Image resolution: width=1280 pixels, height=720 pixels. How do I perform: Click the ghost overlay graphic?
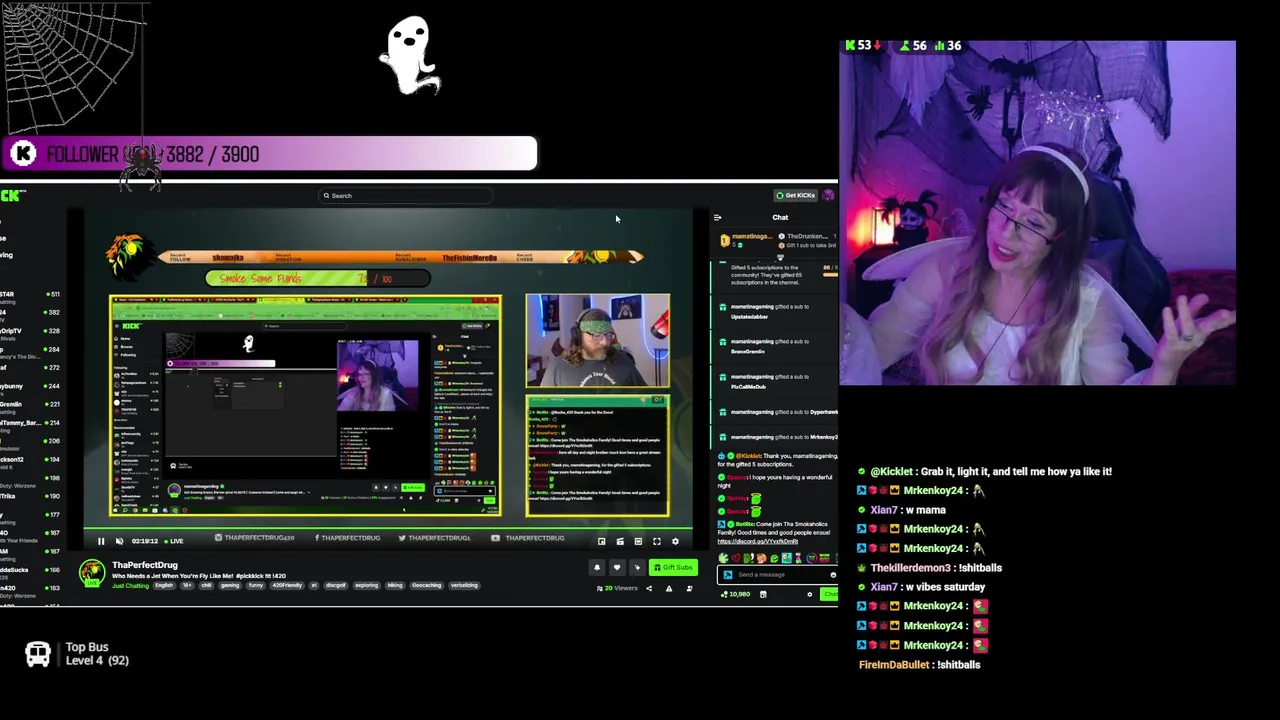click(410, 57)
